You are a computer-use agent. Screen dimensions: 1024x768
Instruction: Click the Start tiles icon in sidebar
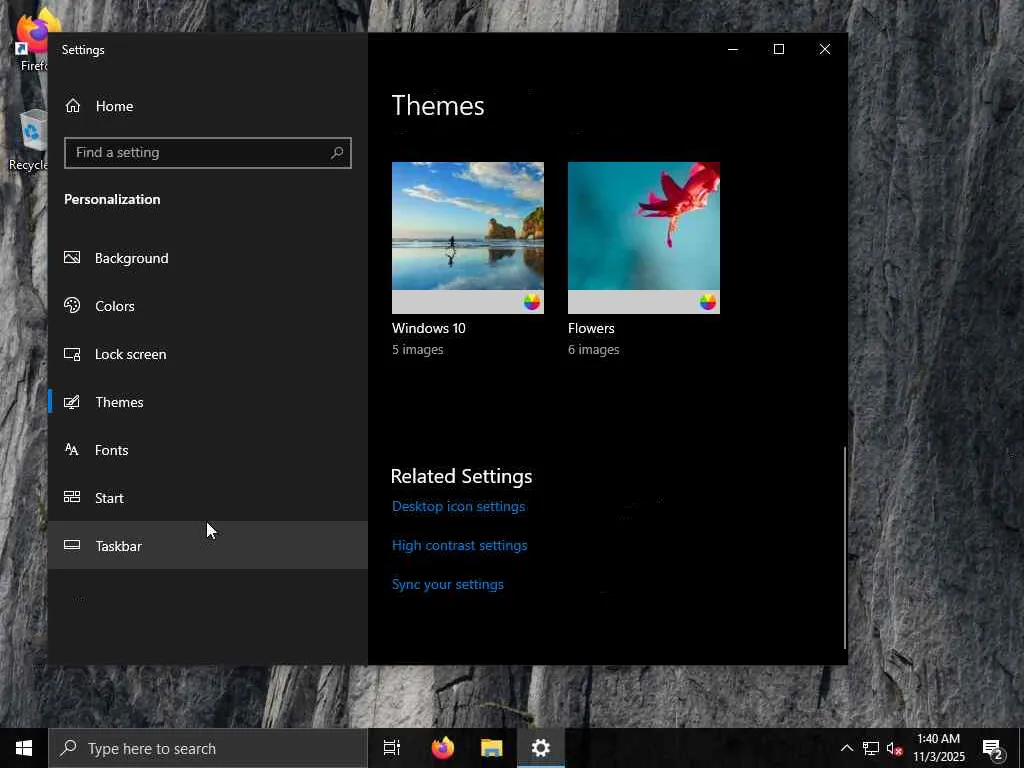[72, 497]
